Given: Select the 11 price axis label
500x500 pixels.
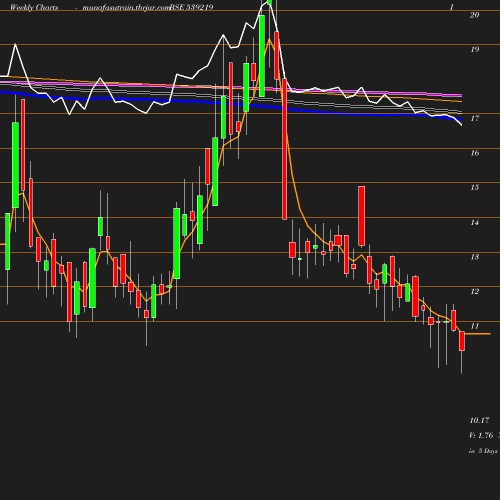Looking at the screenshot, I should pyautogui.click(x=475, y=326).
